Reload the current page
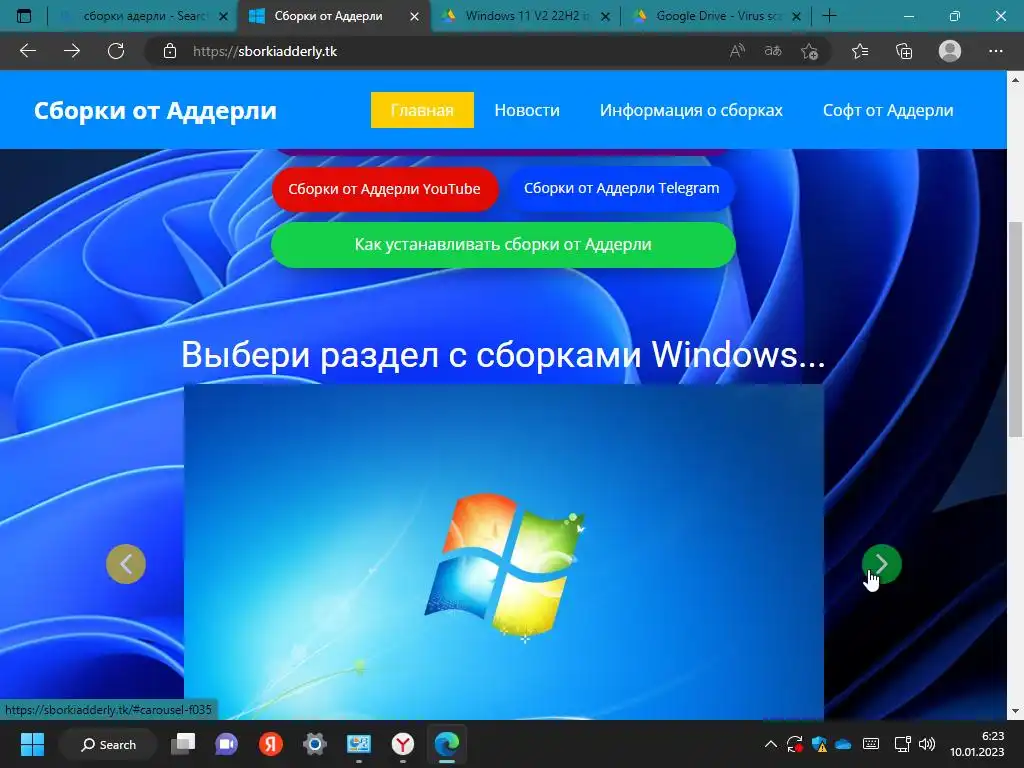This screenshot has width=1024, height=768. point(116,51)
